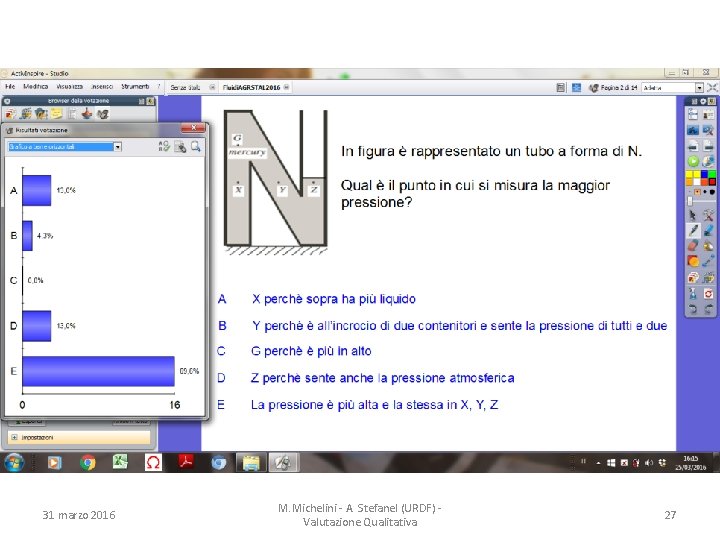
Task: Choose the blue color swatch
Action: 704,174
